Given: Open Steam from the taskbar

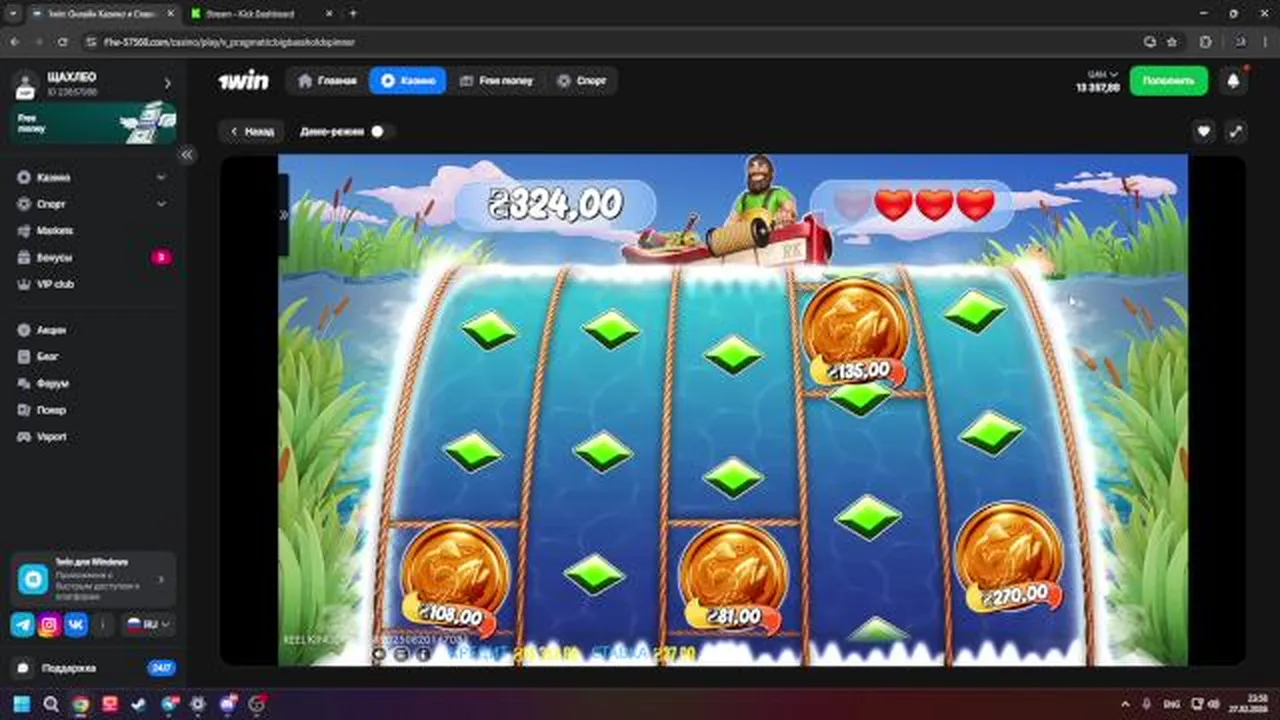Looking at the screenshot, I should [139, 704].
